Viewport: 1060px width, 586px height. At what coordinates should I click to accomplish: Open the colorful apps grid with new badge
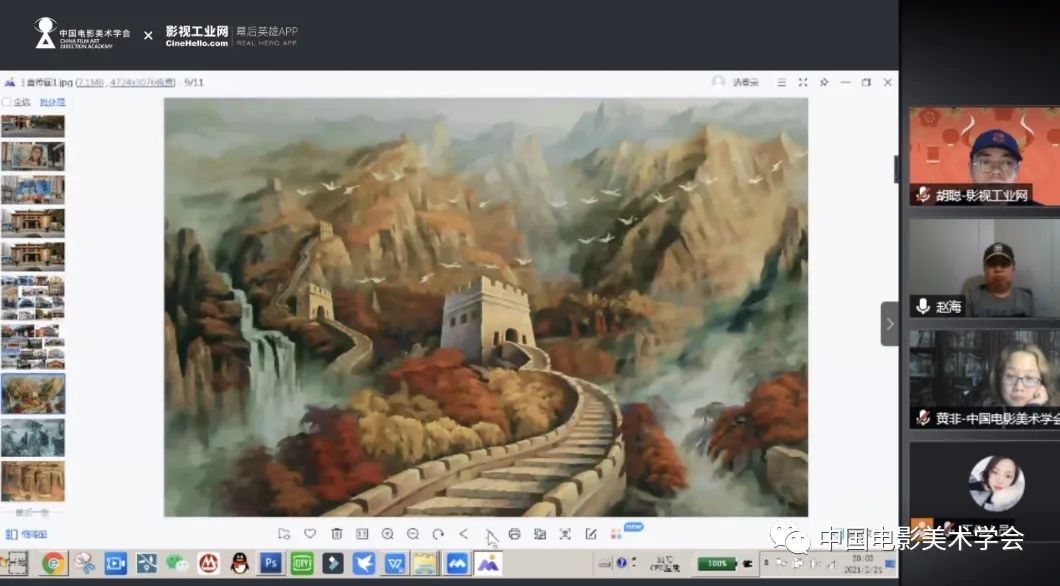pos(617,534)
